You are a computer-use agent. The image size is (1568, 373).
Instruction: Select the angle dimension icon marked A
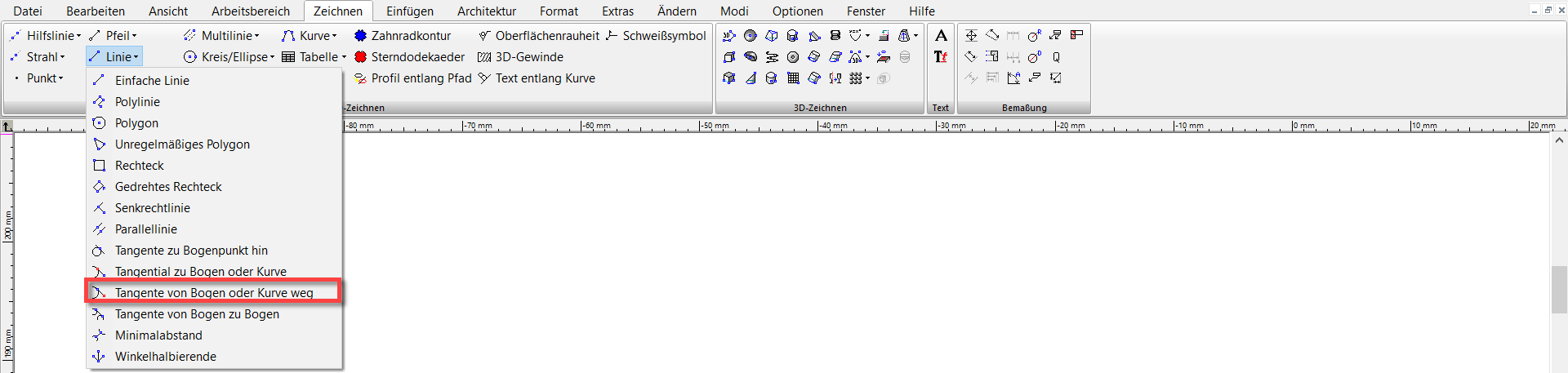[1013, 78]
